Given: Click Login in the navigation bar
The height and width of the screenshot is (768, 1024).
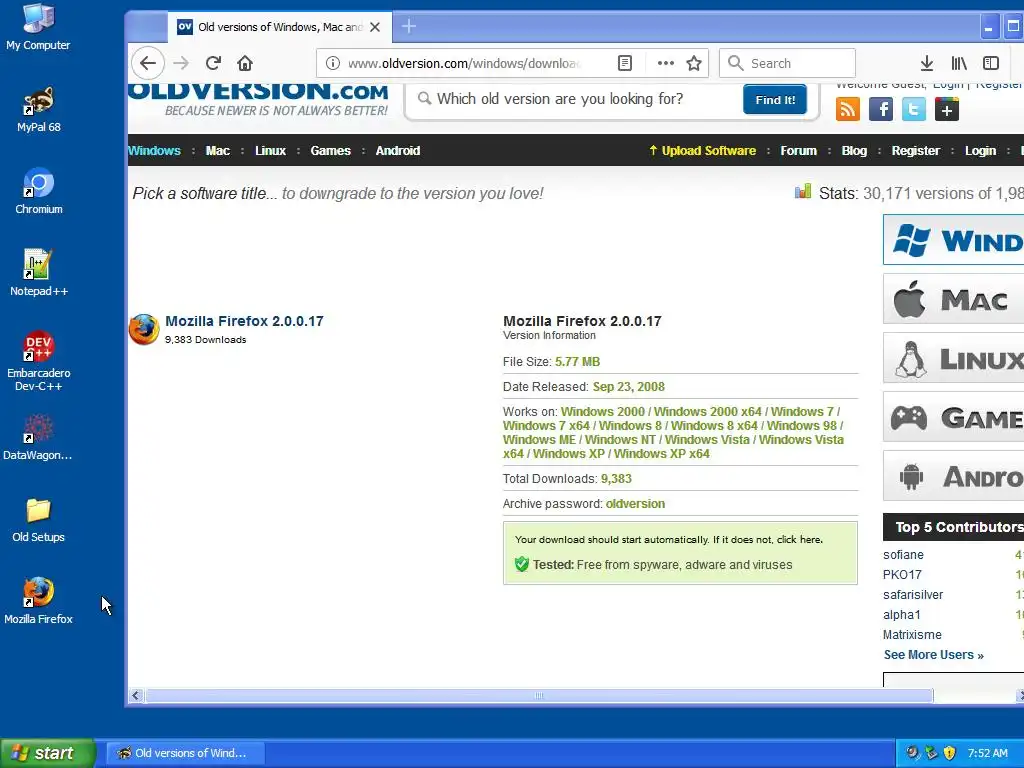Looking at the screenshot, I should (980, 151).
